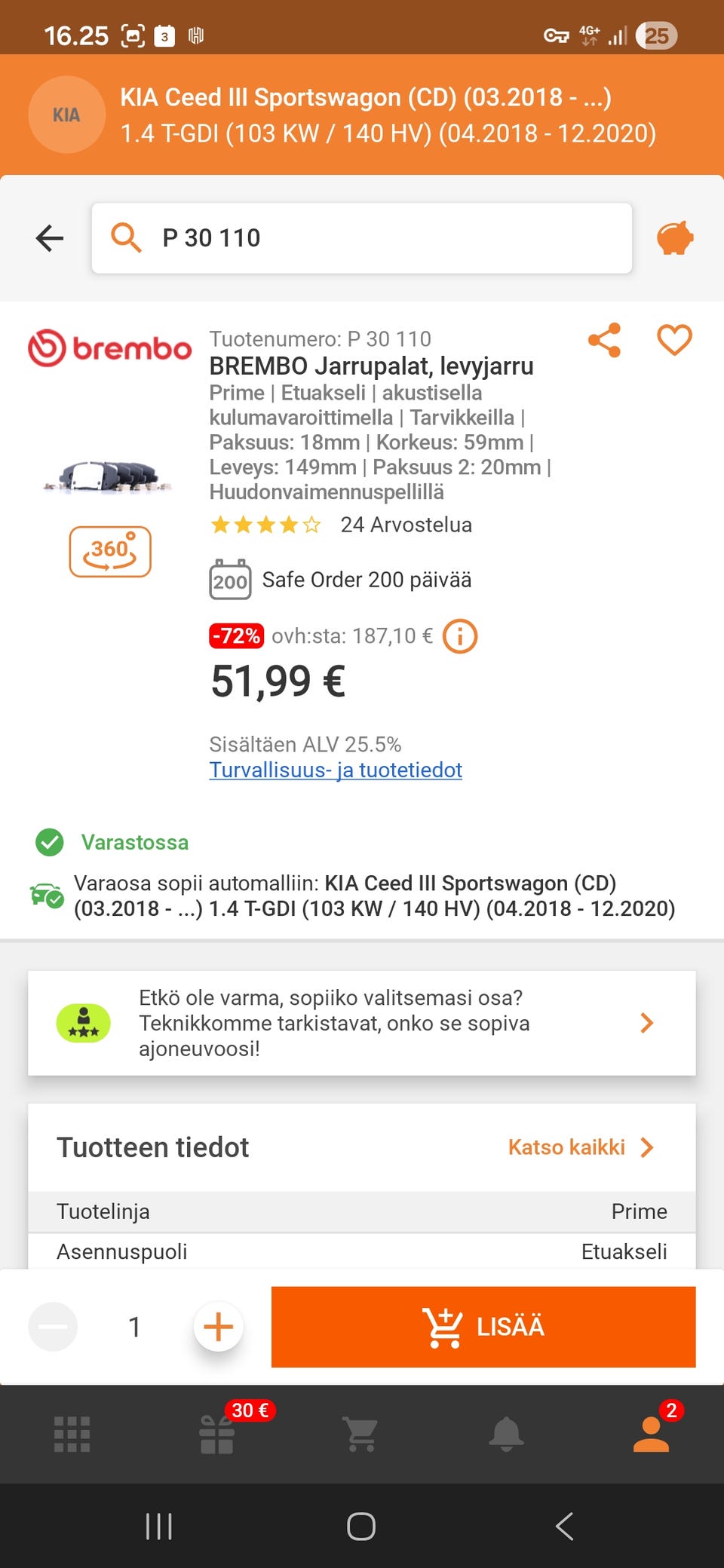Open technician fitment check banner
This screenshot has height=1568, width=724.
point(362,1023)
